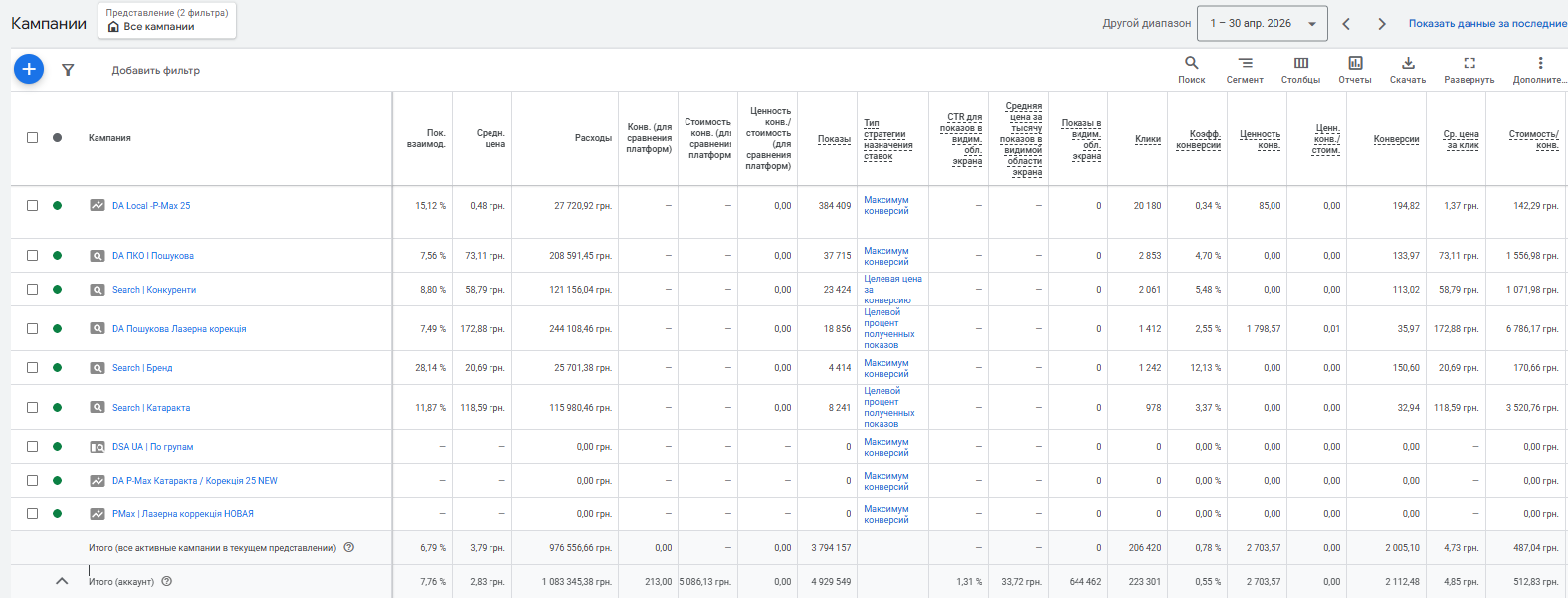Screen dimensions: 1568x598
Task: Click the search-type icon for DA Пошукова Лазерна корекція
Action: [x=98, y=328]
